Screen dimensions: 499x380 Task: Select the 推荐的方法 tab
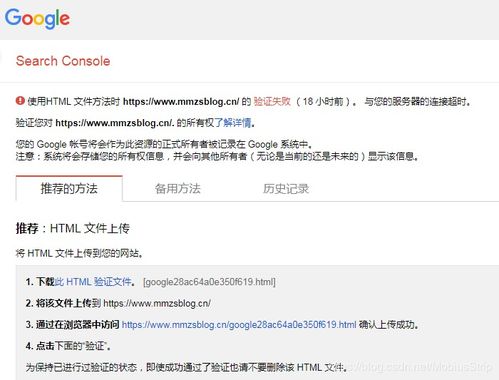[x=69, y=188]
